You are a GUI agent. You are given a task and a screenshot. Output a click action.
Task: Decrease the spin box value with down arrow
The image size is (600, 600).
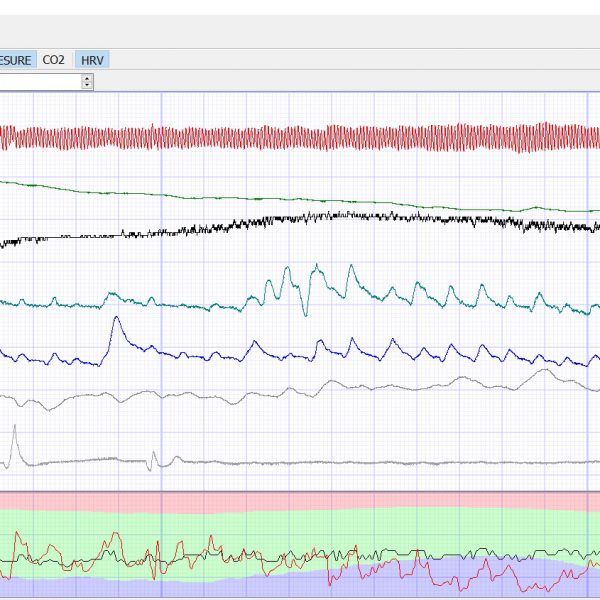tap(87, 85)
